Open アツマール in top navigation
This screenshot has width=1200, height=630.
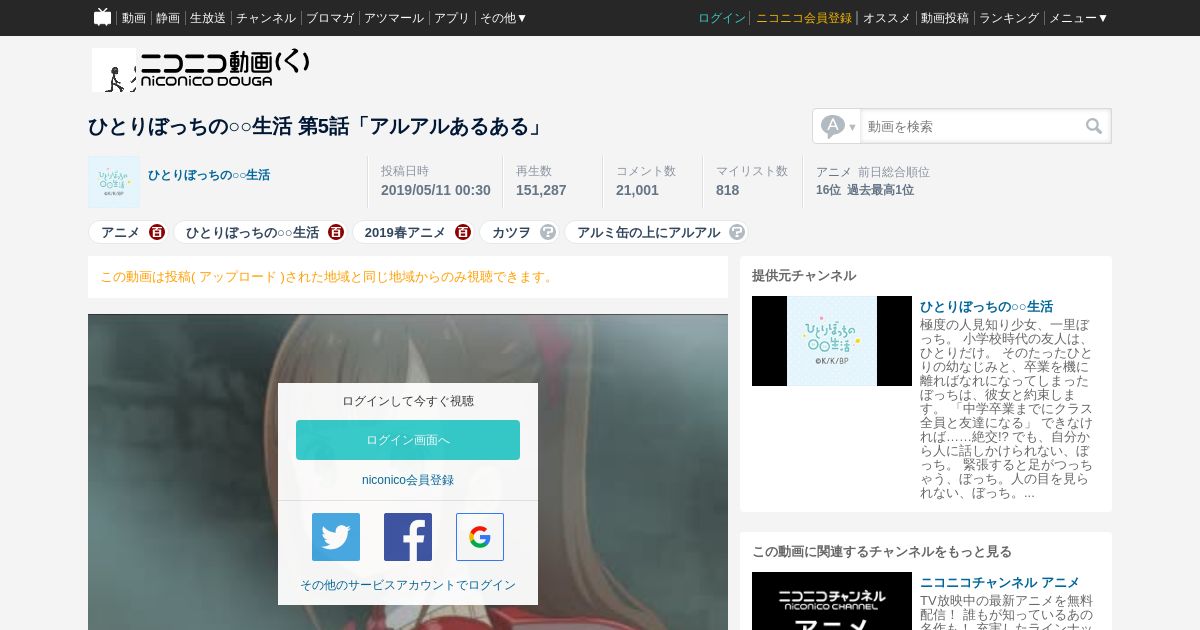pyautogui.click(x=394, y=18)
